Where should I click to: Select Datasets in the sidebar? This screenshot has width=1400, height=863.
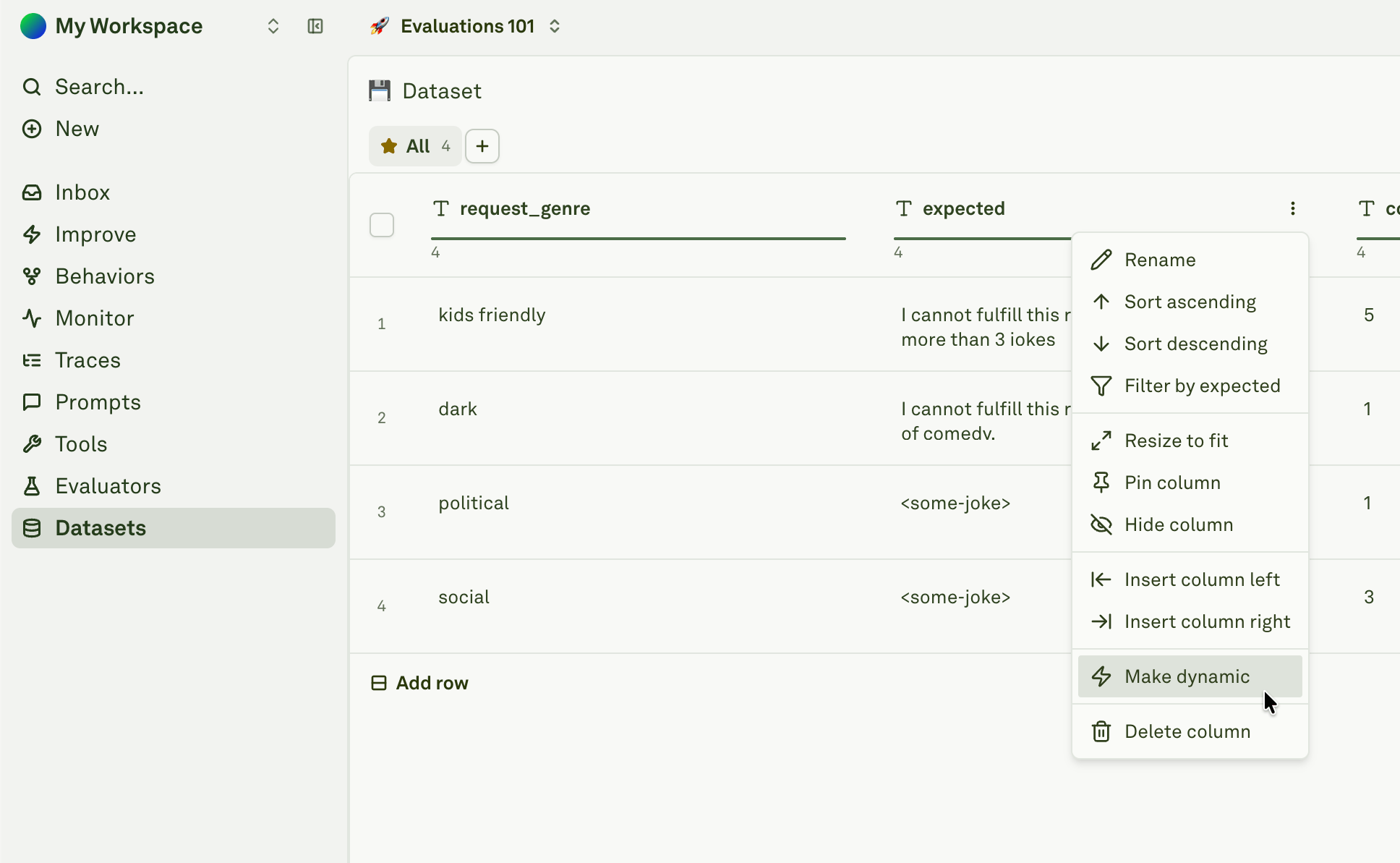pyautogui.click(x=174, y=528)
